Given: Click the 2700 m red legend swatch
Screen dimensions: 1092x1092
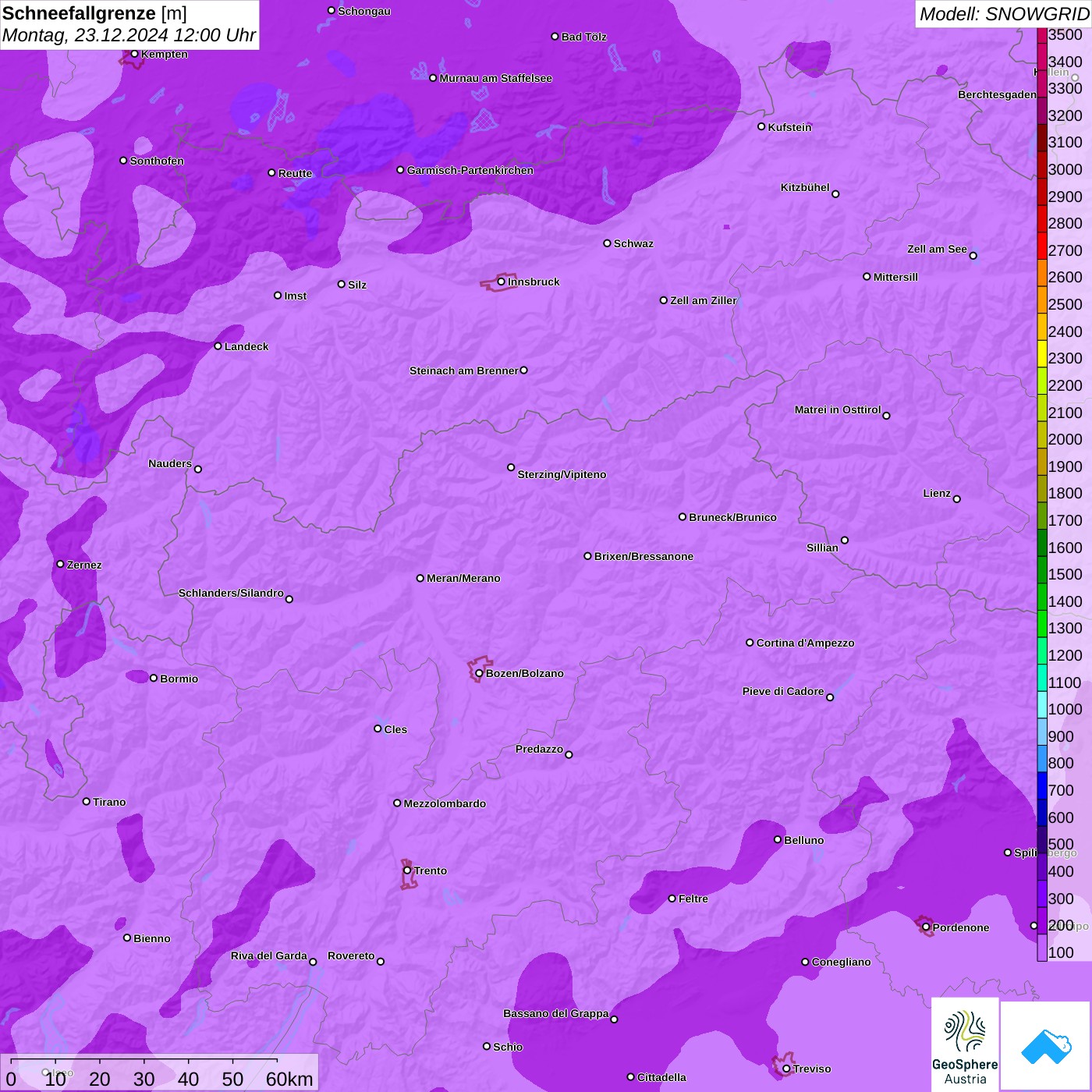Looking at the screenshot, I should coord(1042,245).
